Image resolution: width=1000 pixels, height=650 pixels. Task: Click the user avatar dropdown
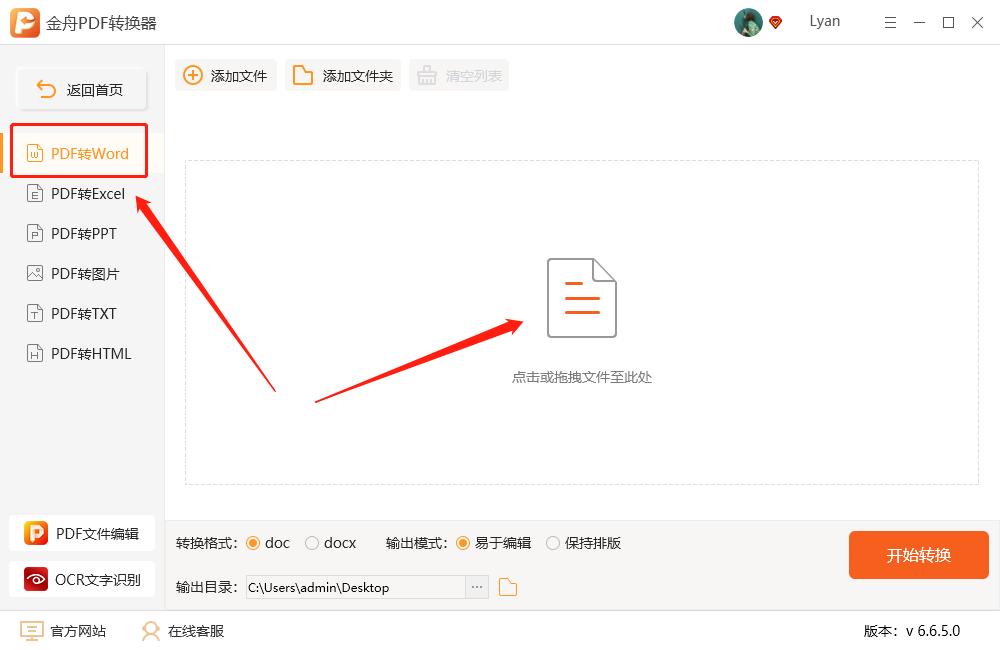pyautogui.click(x=747, y=22)
